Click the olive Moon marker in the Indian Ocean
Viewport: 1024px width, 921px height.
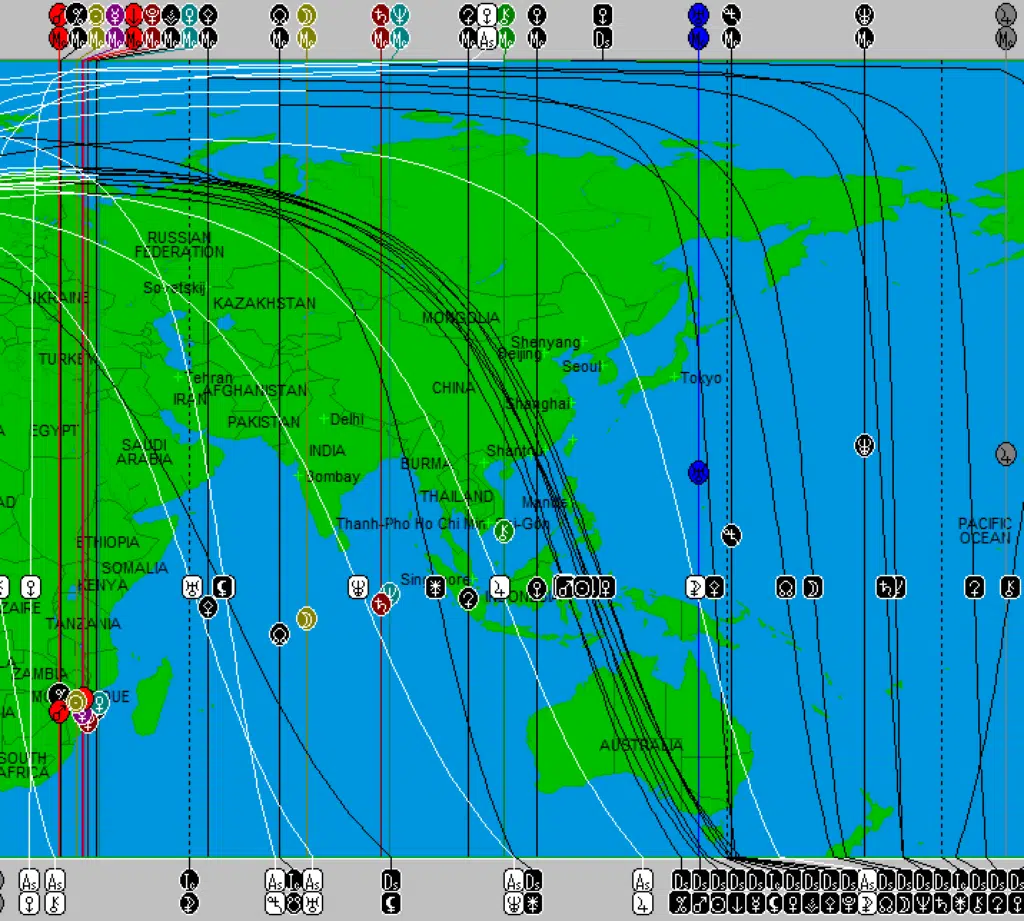pyautogui.click(x=306, y=618)
